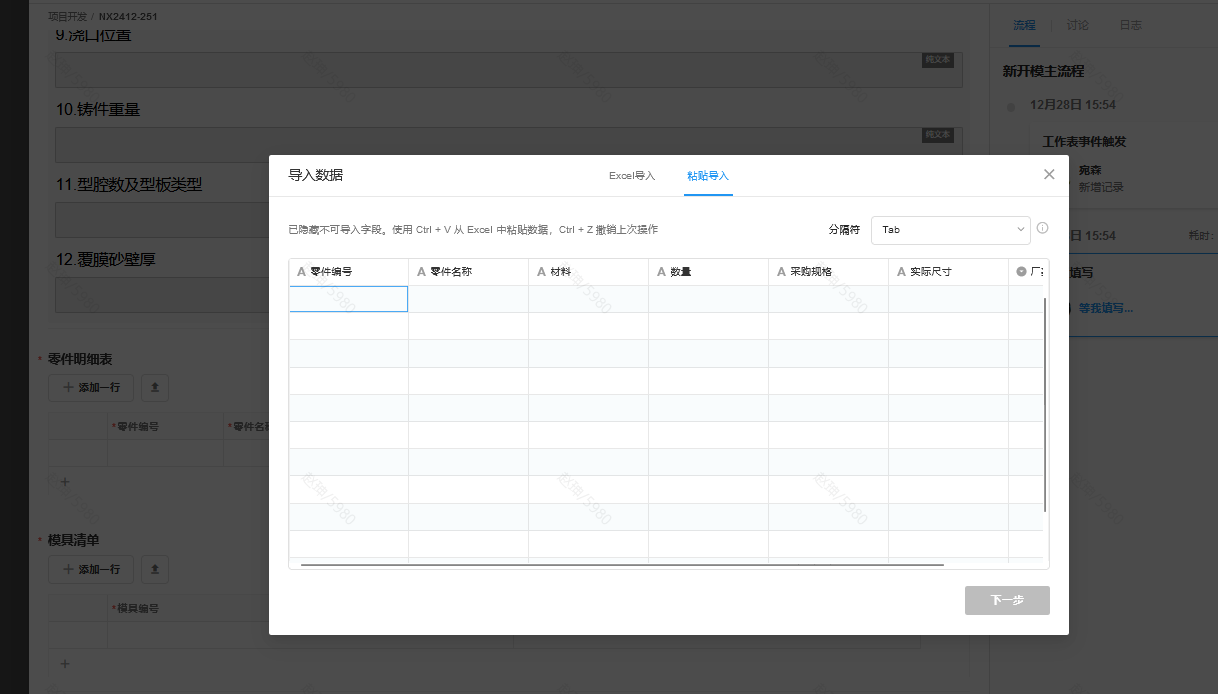Click the horizontal scrollbar of the paste table
1218x694 pixels.
coord(620,565)
